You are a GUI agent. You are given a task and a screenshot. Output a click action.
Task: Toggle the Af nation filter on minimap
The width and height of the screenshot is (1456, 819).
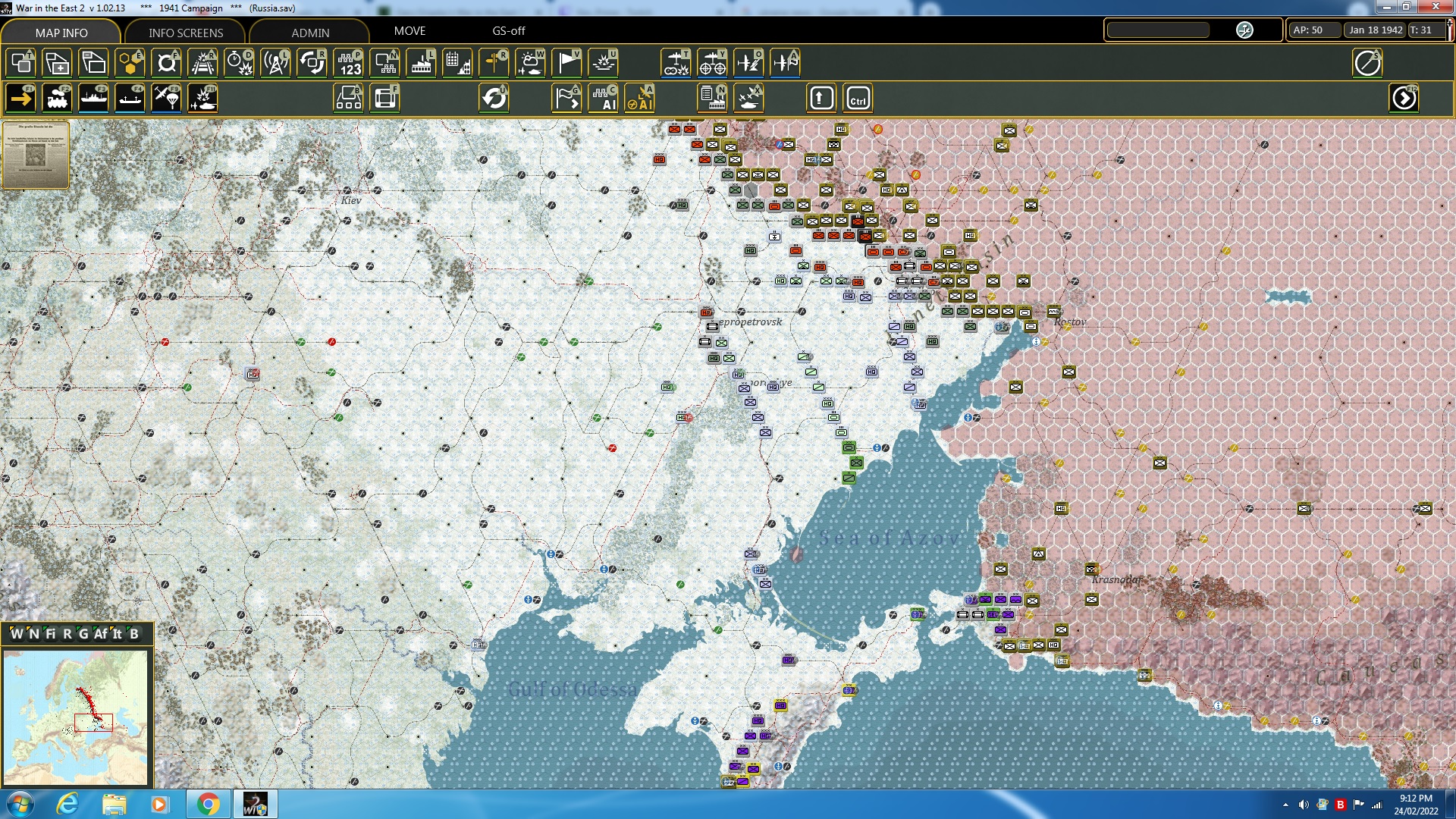click(x=101, y=634)
